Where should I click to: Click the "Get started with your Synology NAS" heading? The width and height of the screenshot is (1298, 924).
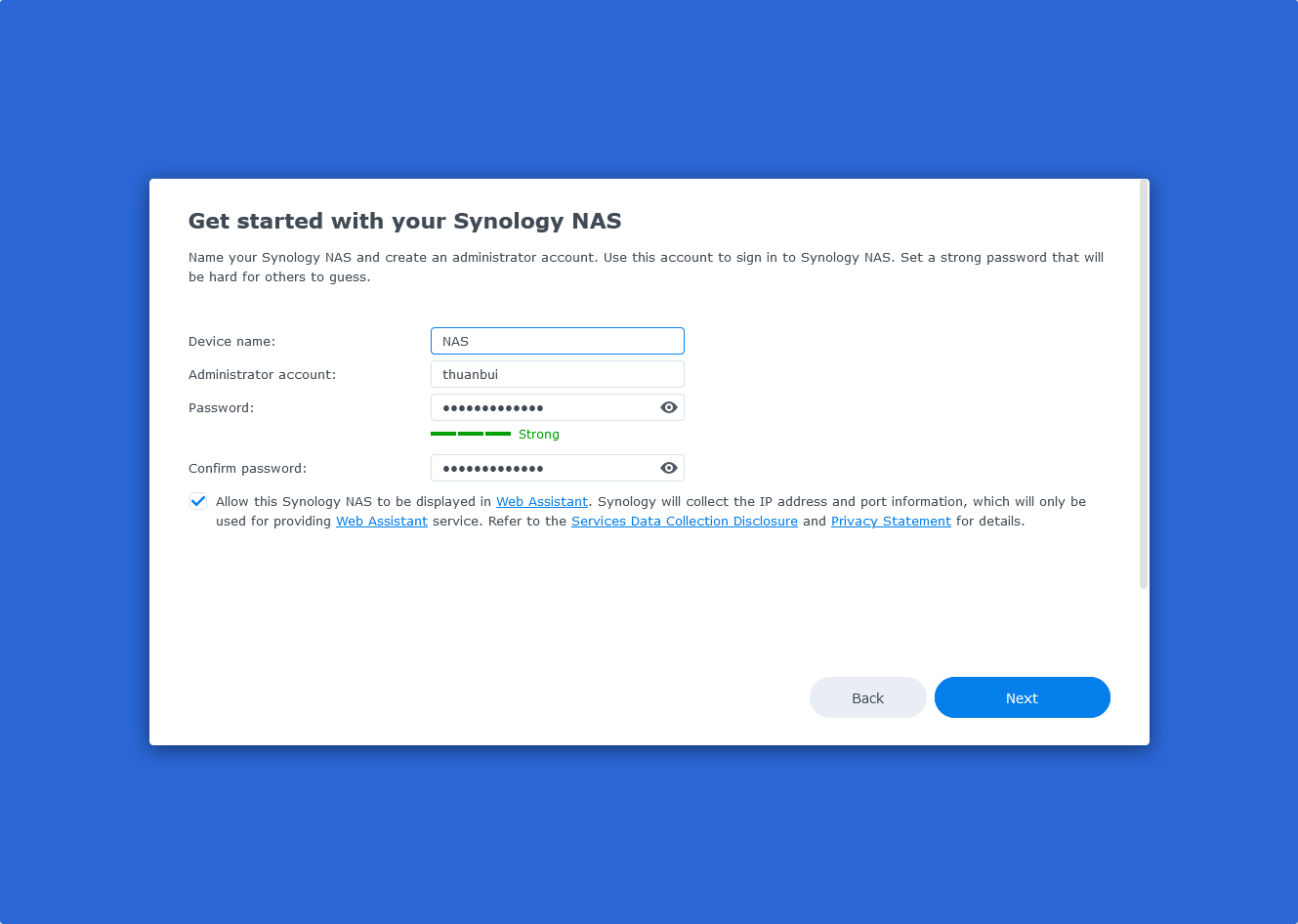pyautogui.click(x=404, y=221)
